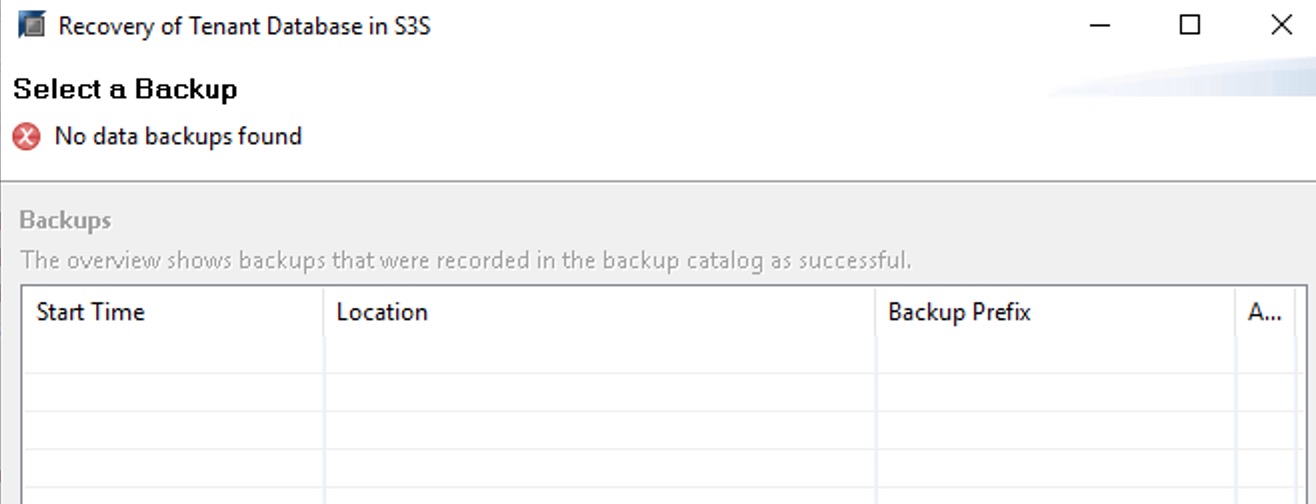The height and width of the screenshot is (504, 1316).
Task: Click the window title "Recovery of Tenant Database in S3S"
Action: [x=244, y=26]
